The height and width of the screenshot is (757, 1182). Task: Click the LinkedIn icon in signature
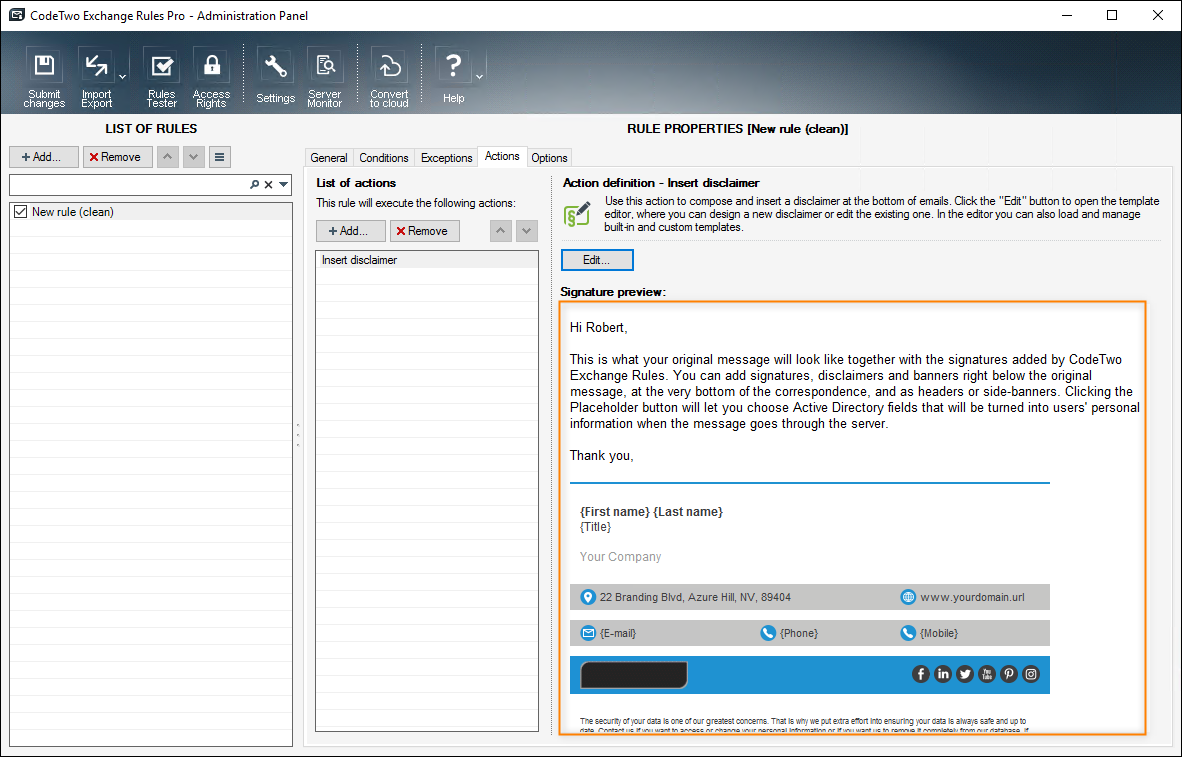coord(942,674)
